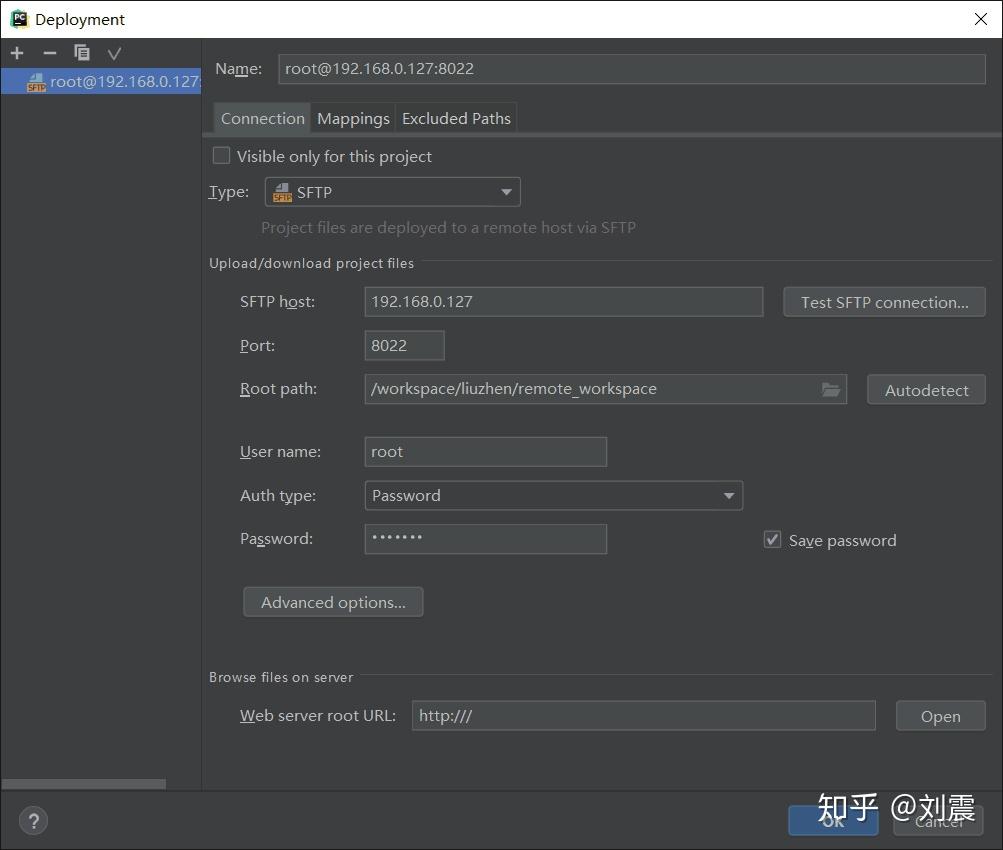Viewport: 1003px width, 850px height.
Task: Open the Type dropdown
Action: [x=505, y=191]
